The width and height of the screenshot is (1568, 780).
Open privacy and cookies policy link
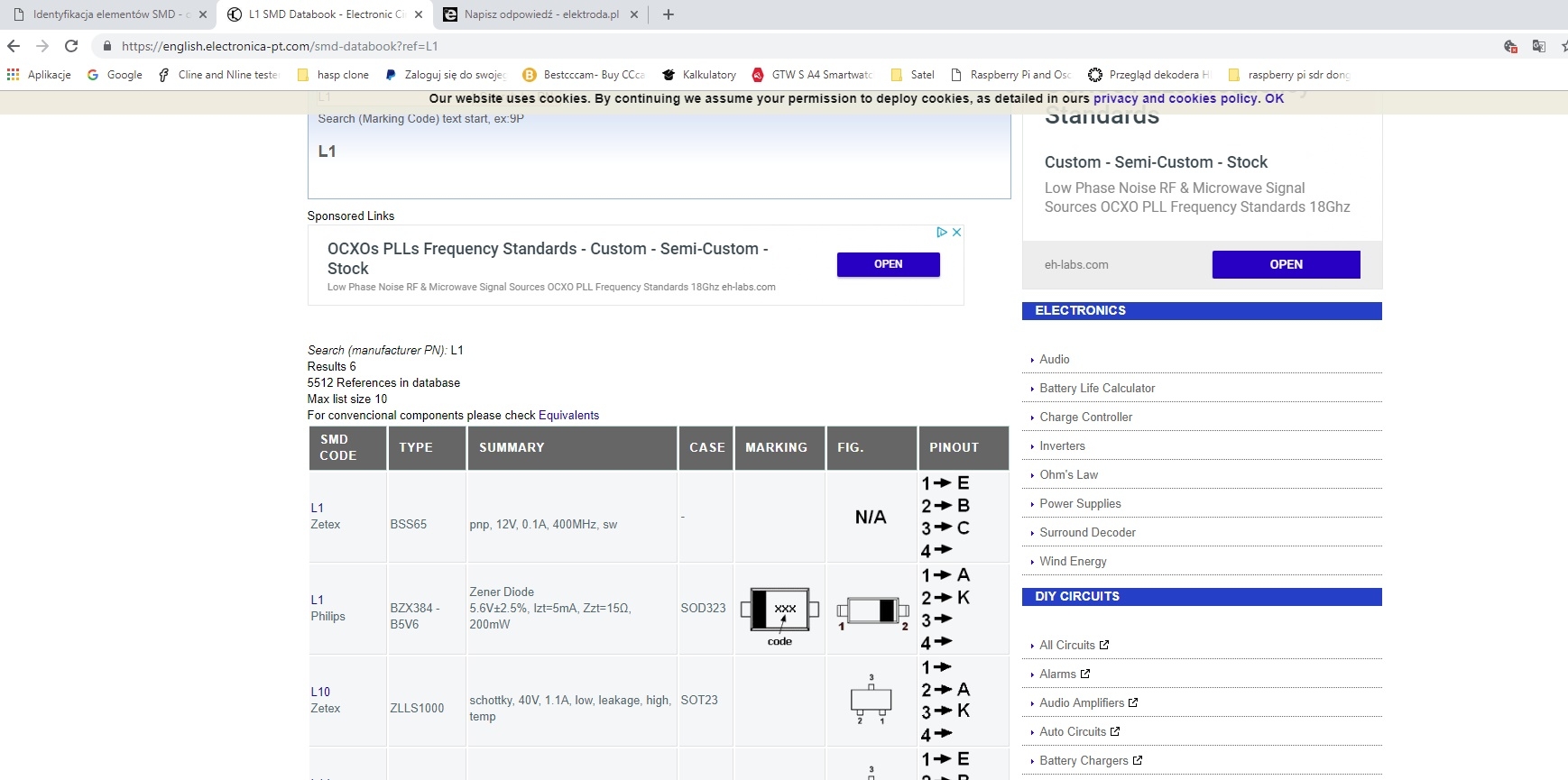1176,98
